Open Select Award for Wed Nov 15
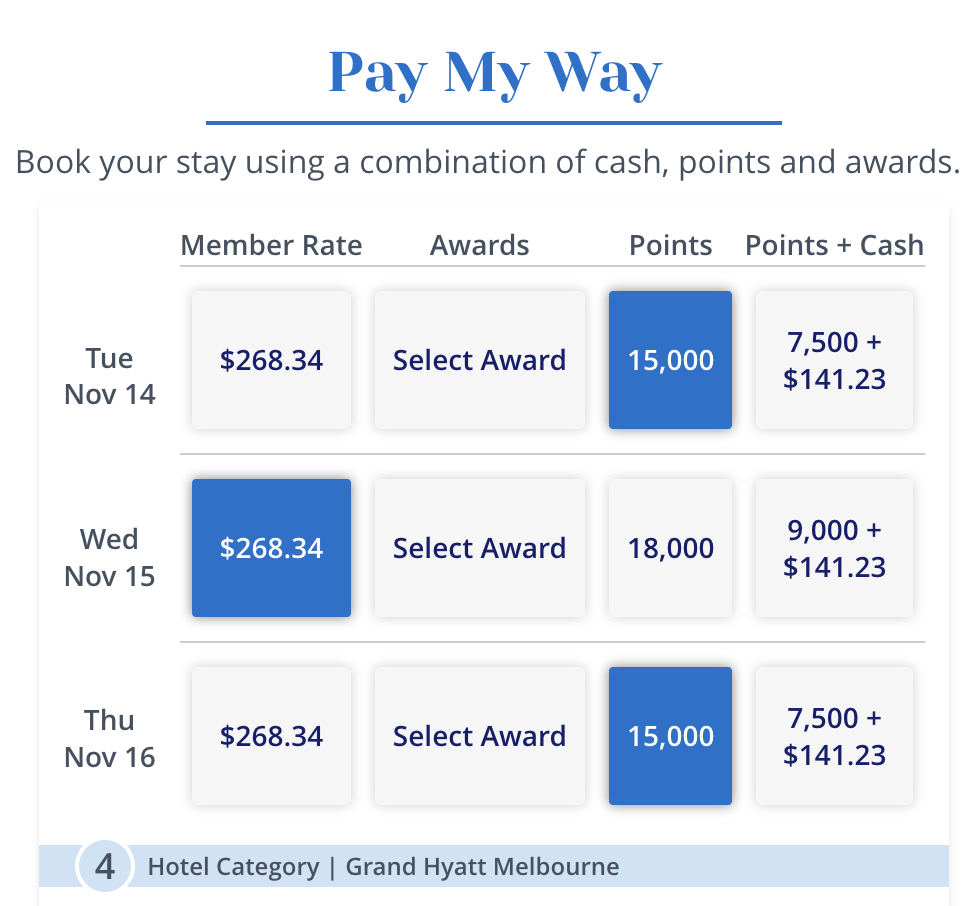970x906 pixels. pos(479,548)
